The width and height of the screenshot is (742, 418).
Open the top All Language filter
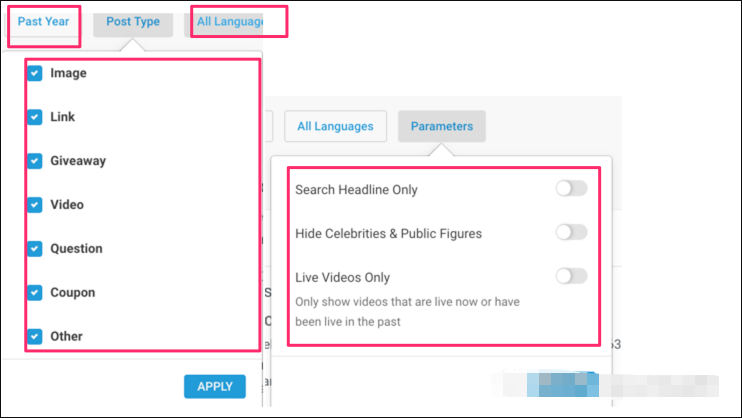tap(230, 21)
